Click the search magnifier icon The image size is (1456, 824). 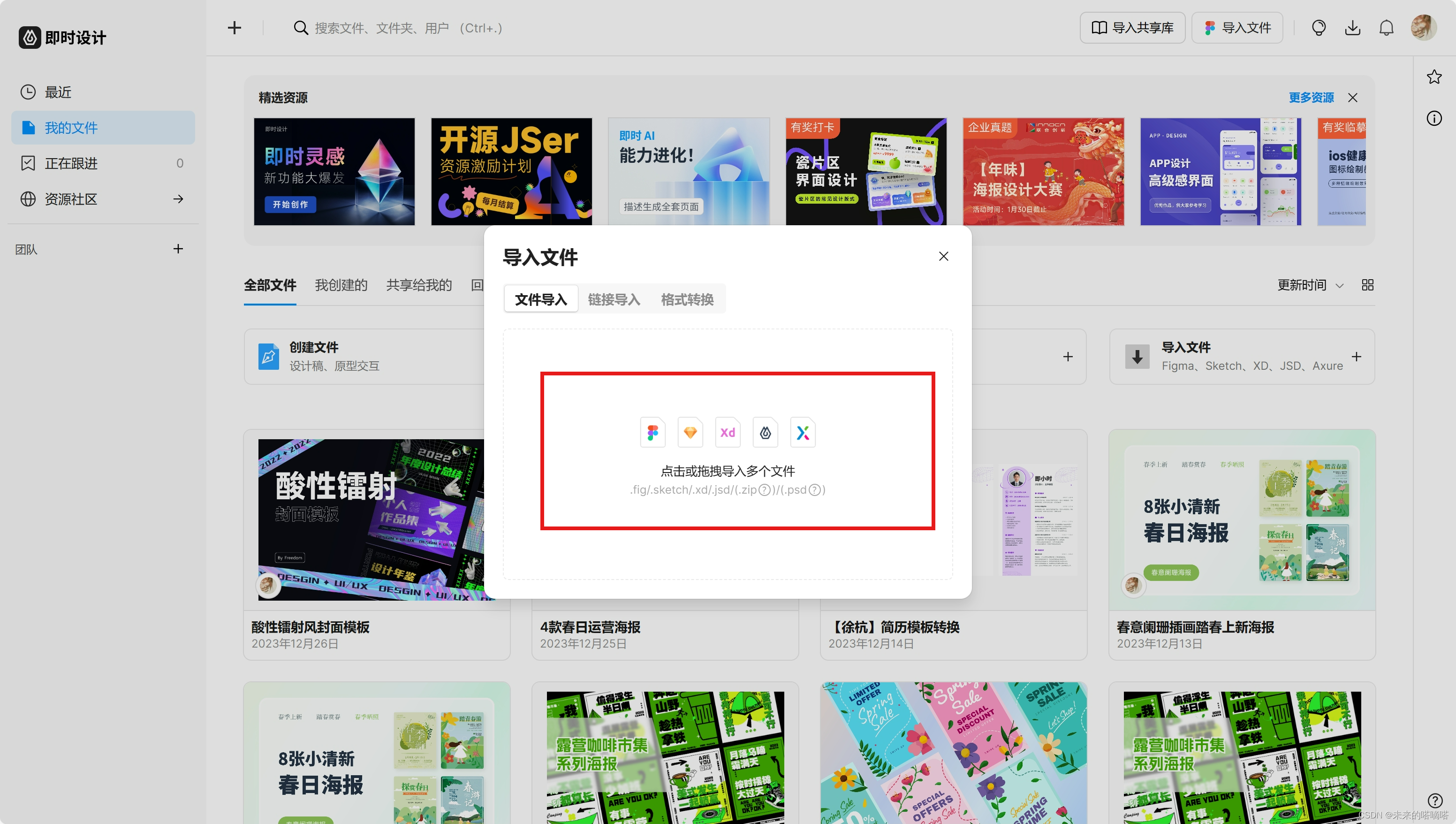coord(301,28)
